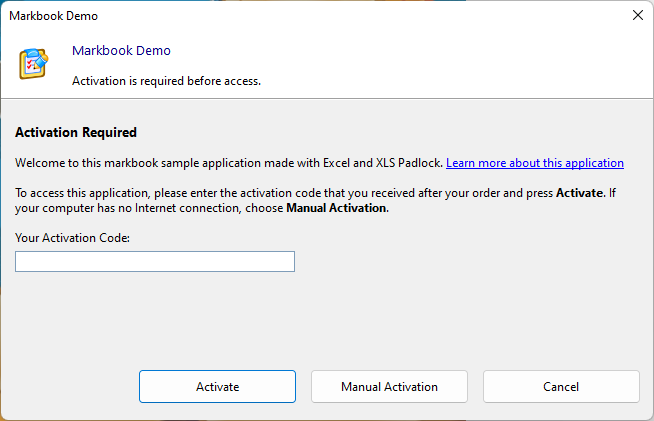This screenshot has height=421, width=654.
Task: Click the Markbook Demo title bar text
Action: (54, 16)
